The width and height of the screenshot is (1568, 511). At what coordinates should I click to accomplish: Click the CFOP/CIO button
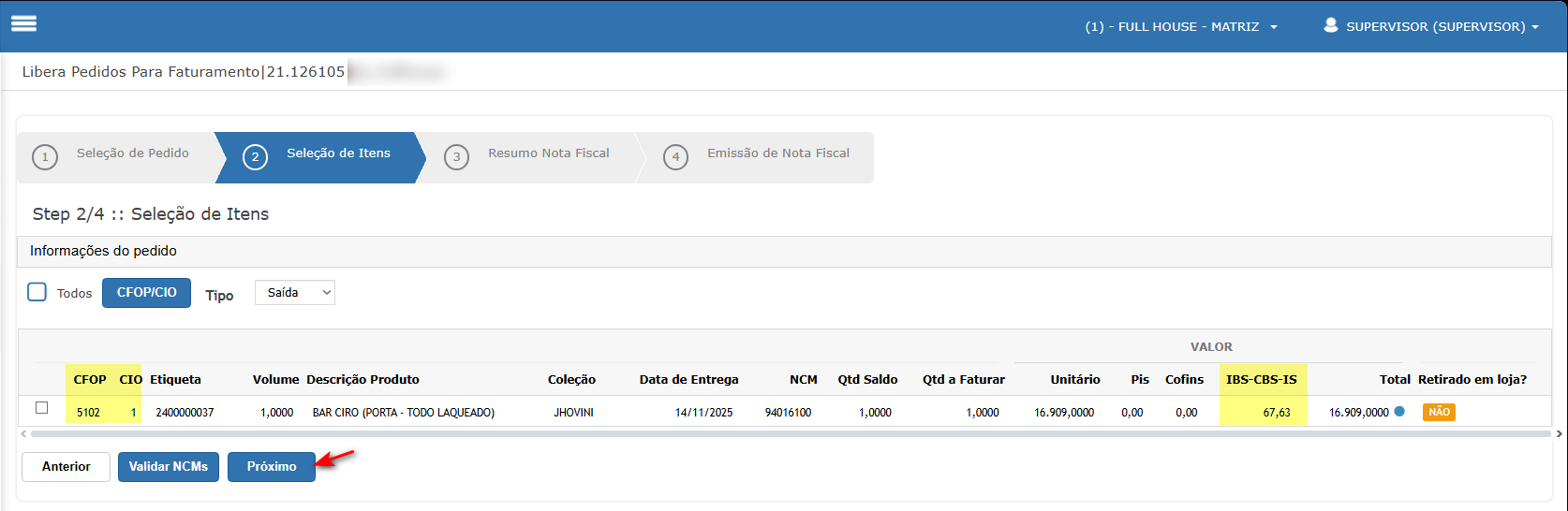click(x=146, y=293)
